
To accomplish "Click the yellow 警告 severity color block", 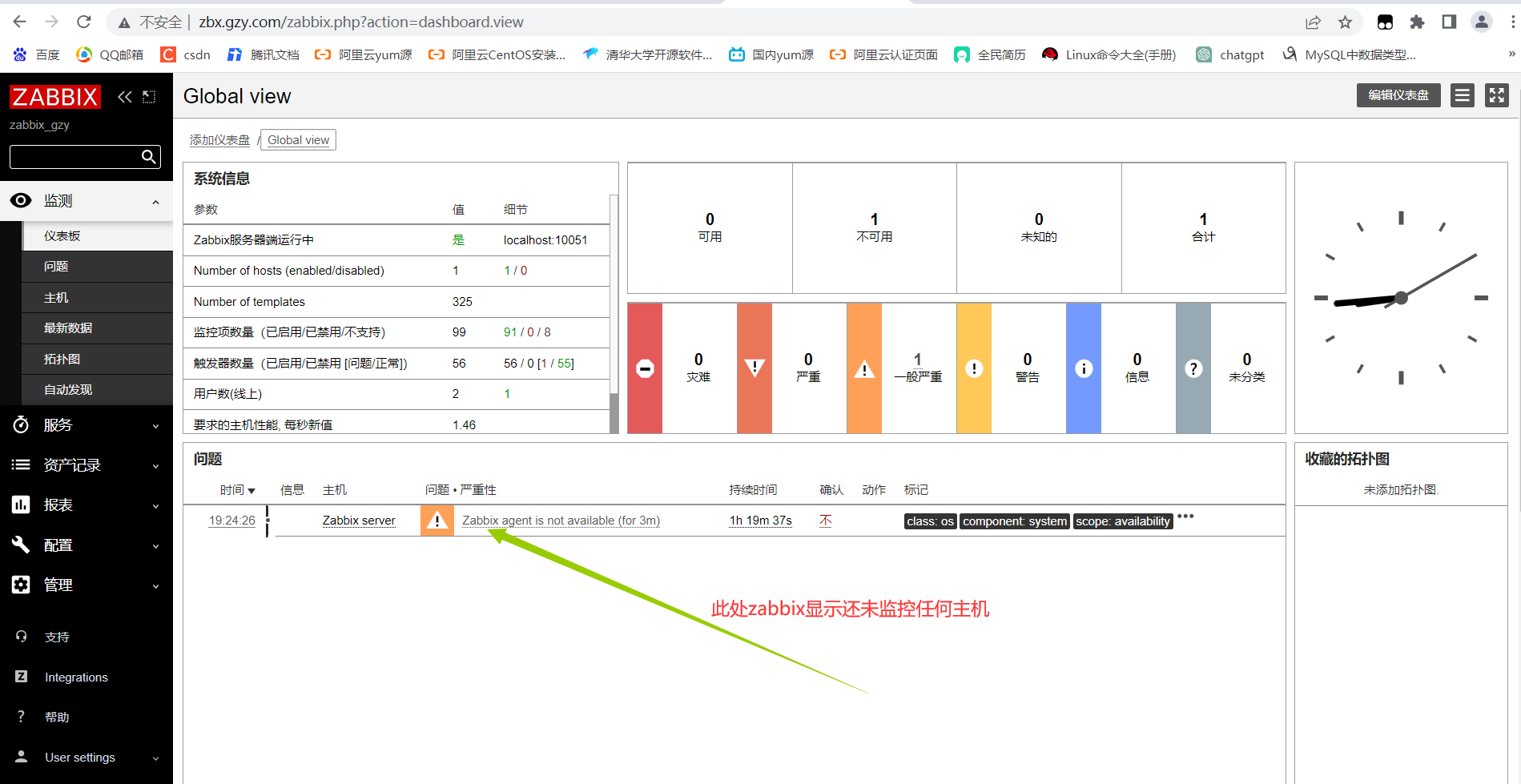I will point(974,368).
